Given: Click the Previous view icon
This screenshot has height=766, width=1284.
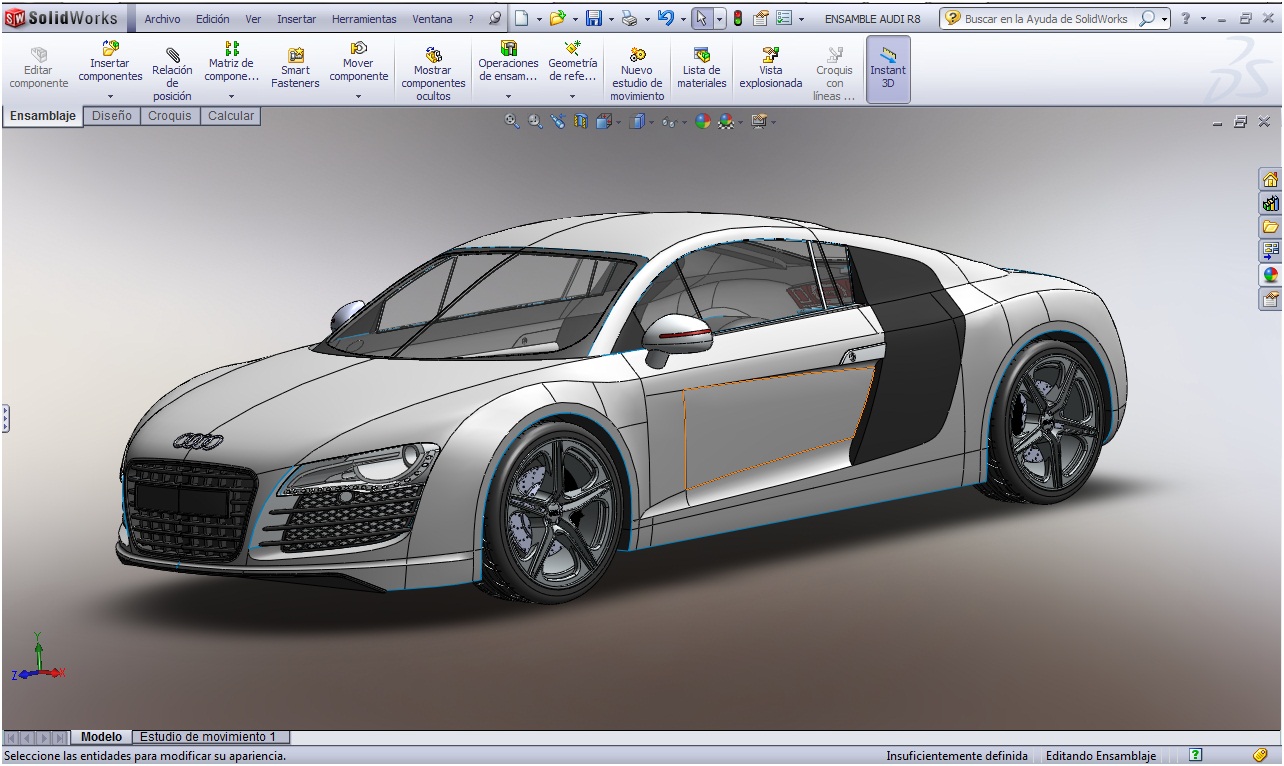Looking at the screenshot, I should (558, 121).
